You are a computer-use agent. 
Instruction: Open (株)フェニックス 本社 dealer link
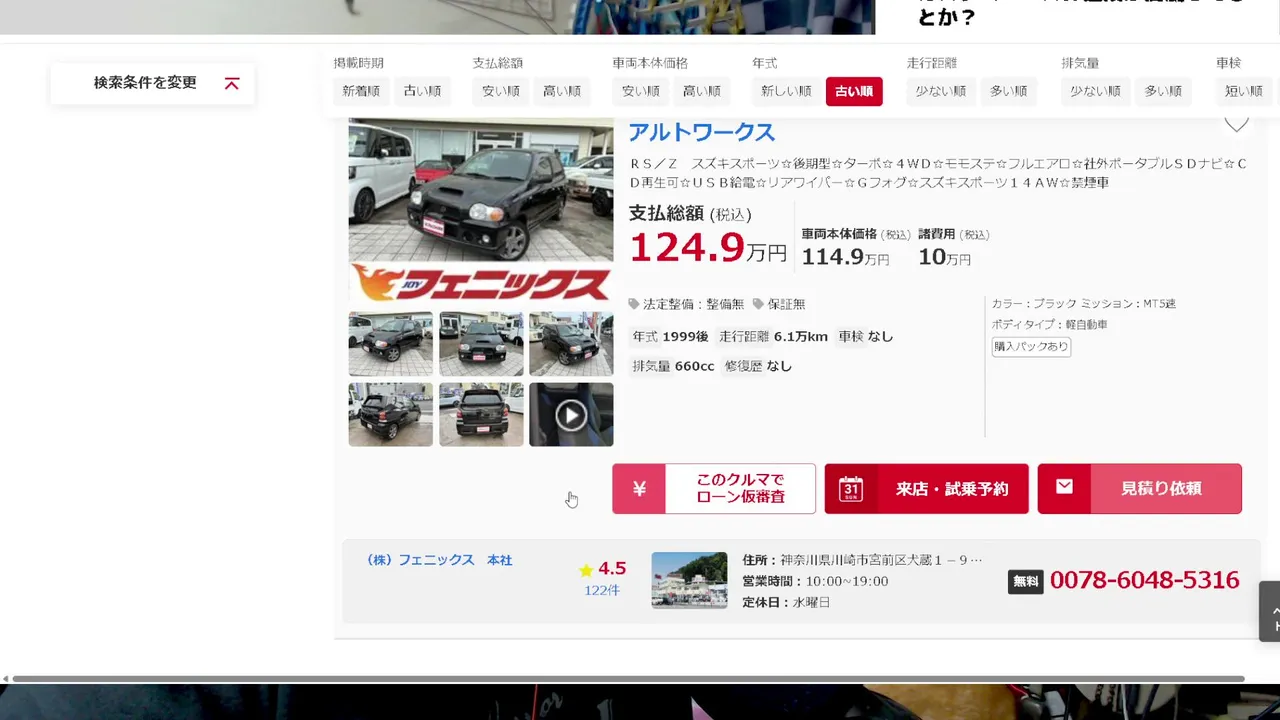pyautogui.click(x=439, y=560)
